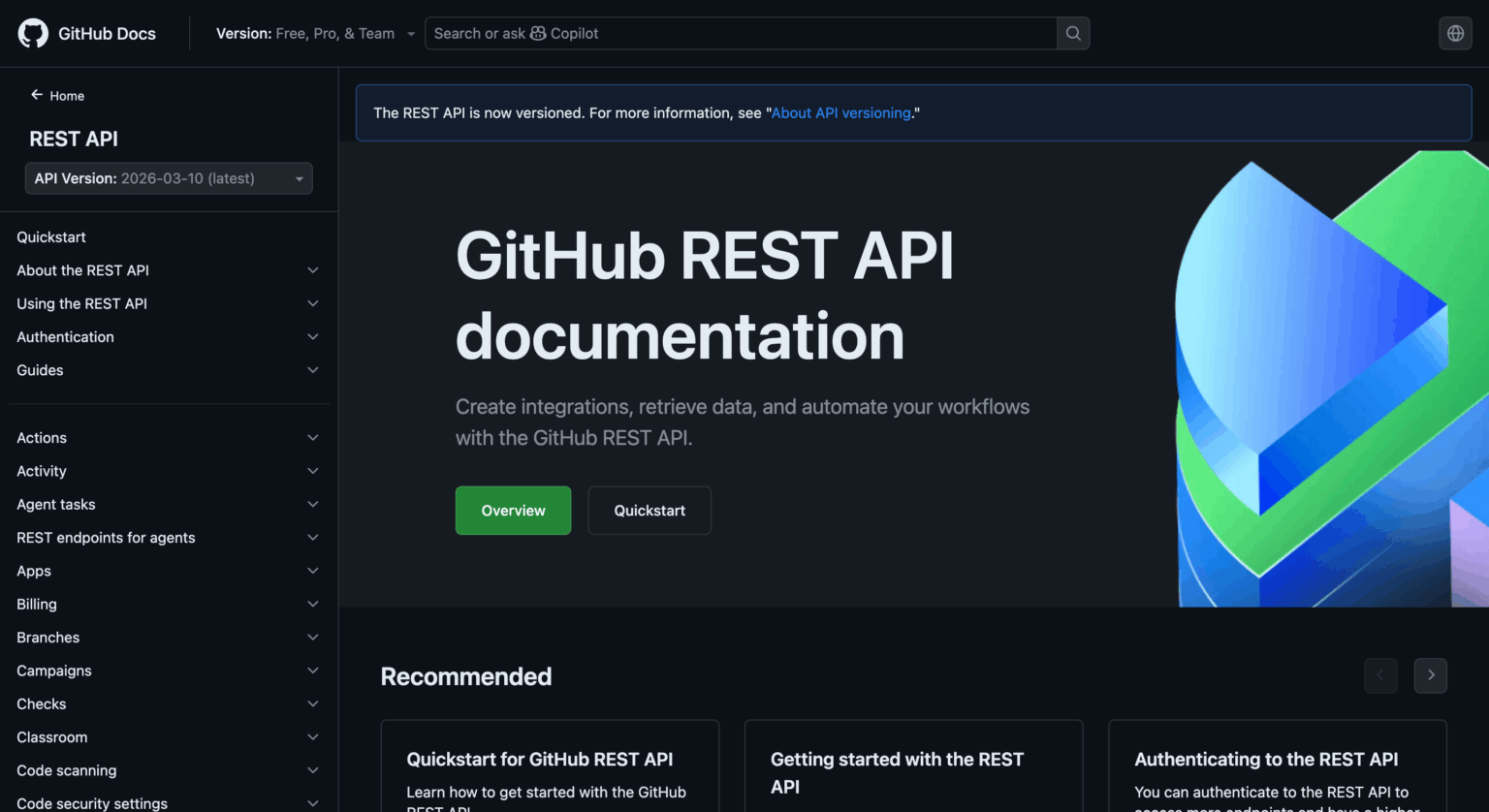
Task: Expand the Classroom sidebar category
Action: pyautogui.click(x=169, y=737)
